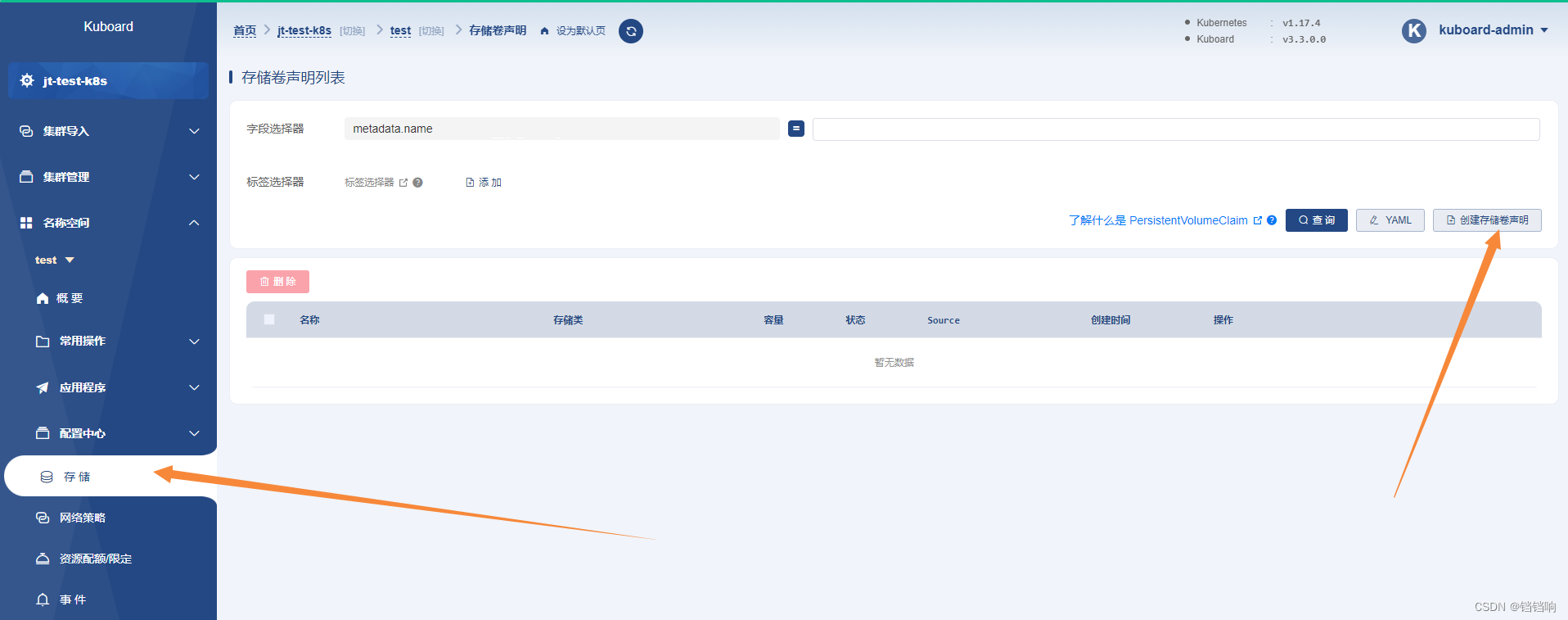Click the 标签选择器 documentation link text
The width and height of the screenshot is (1568, 620).
point(369,183)
